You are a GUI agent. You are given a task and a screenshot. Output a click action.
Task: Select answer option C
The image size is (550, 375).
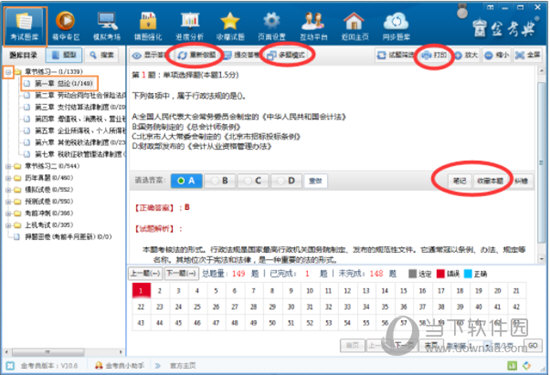[253, 181]
